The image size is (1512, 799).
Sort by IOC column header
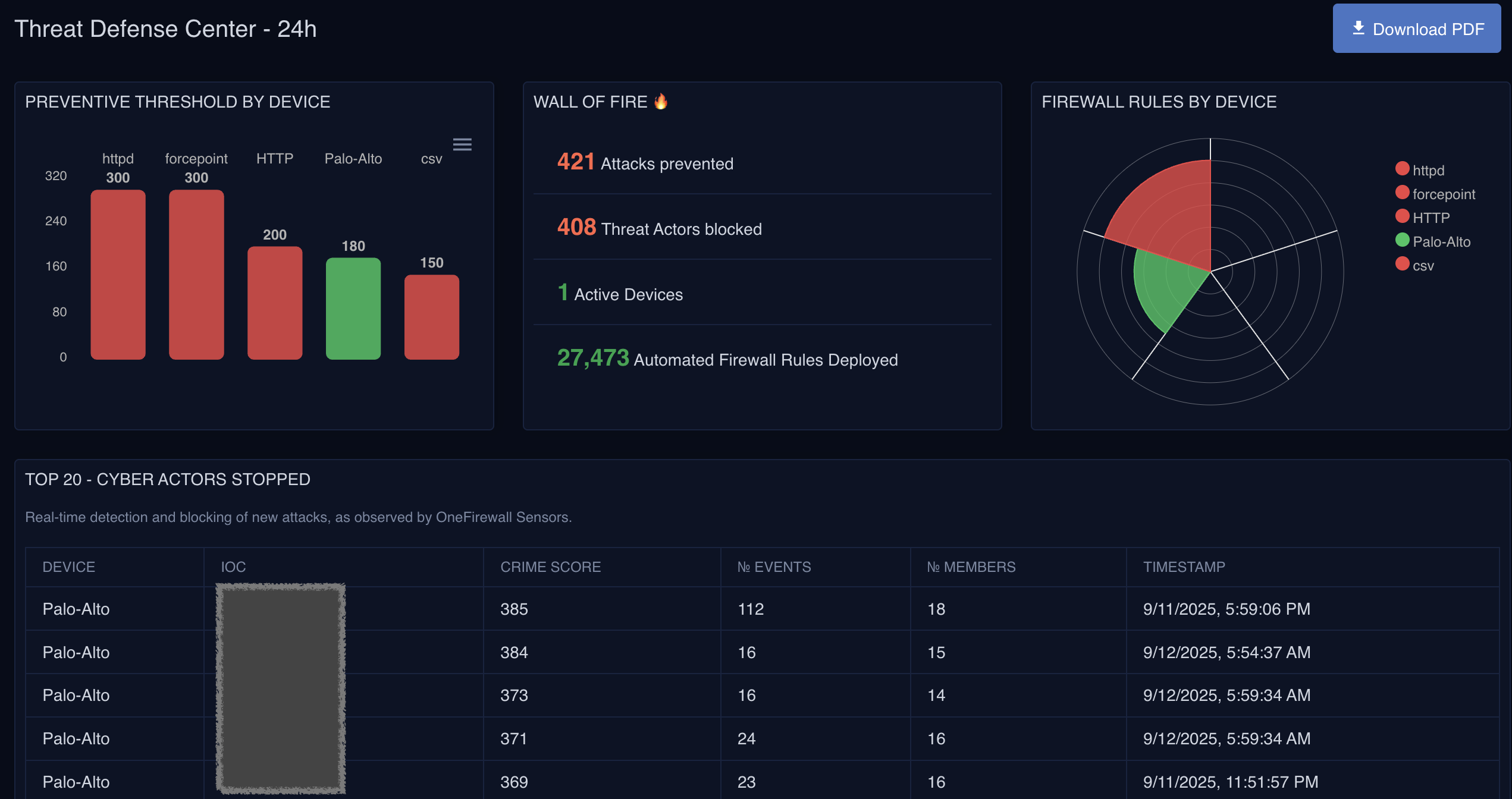[x=233, y=567]
